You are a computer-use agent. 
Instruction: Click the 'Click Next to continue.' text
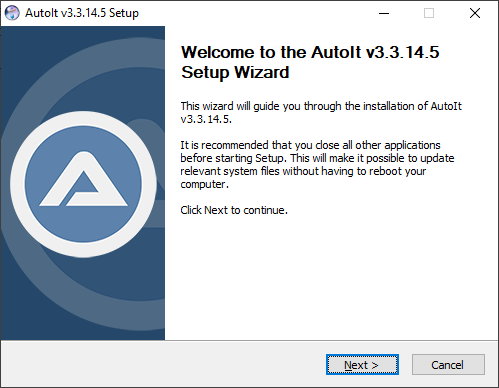pos(234,210)
